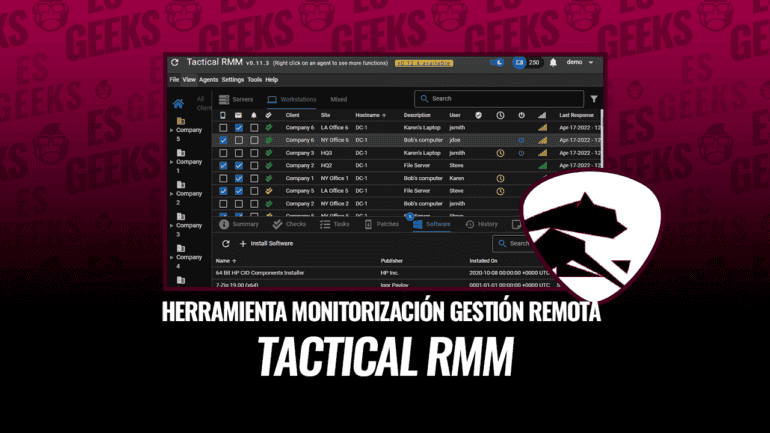Click green check status icon in LA Office 6 row
Viewport: 770px width, 433px height.
pyautogui.click(x=269, y=128)
